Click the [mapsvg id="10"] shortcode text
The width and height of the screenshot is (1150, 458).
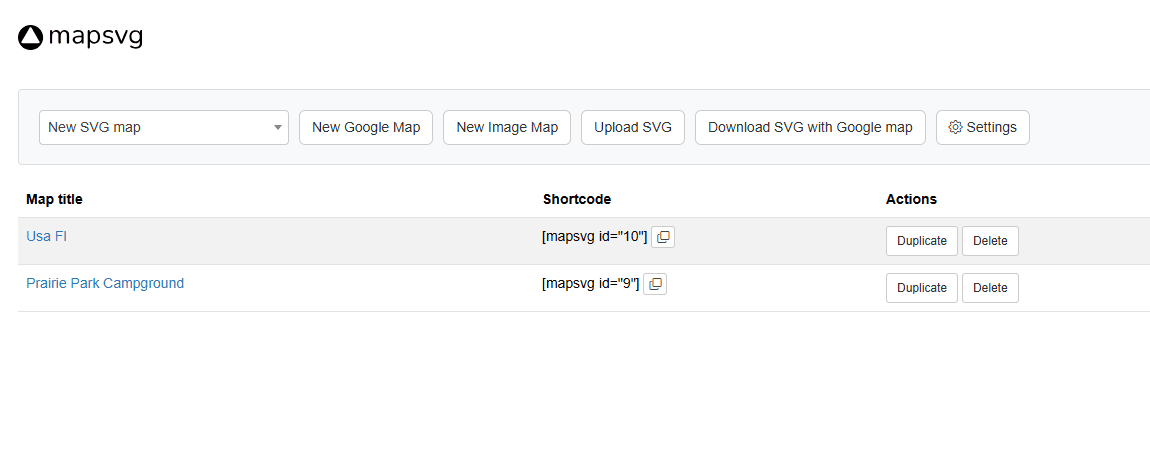click(595, 237)
